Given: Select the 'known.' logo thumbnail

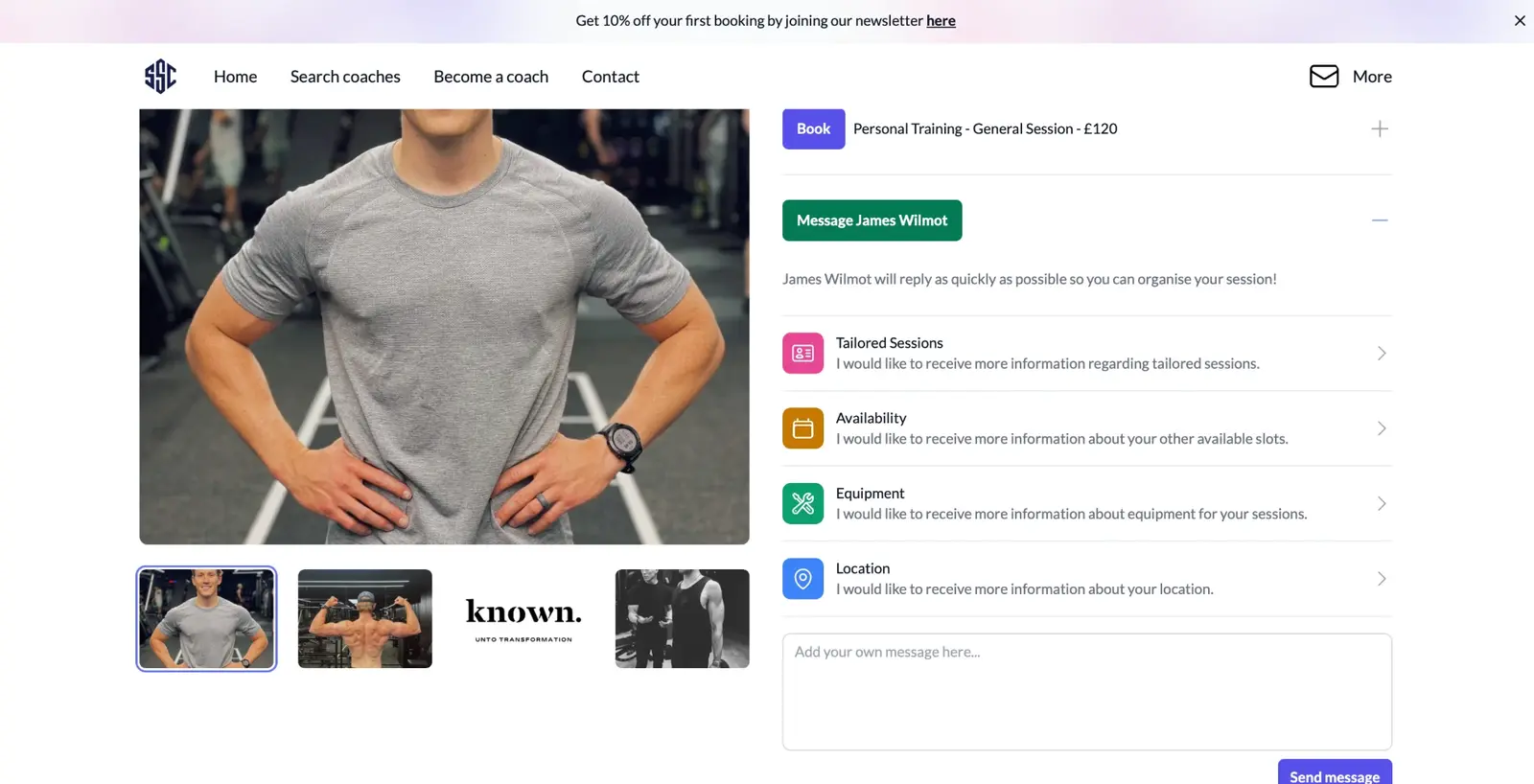Looking at the screenshot, I should (523, 618).
